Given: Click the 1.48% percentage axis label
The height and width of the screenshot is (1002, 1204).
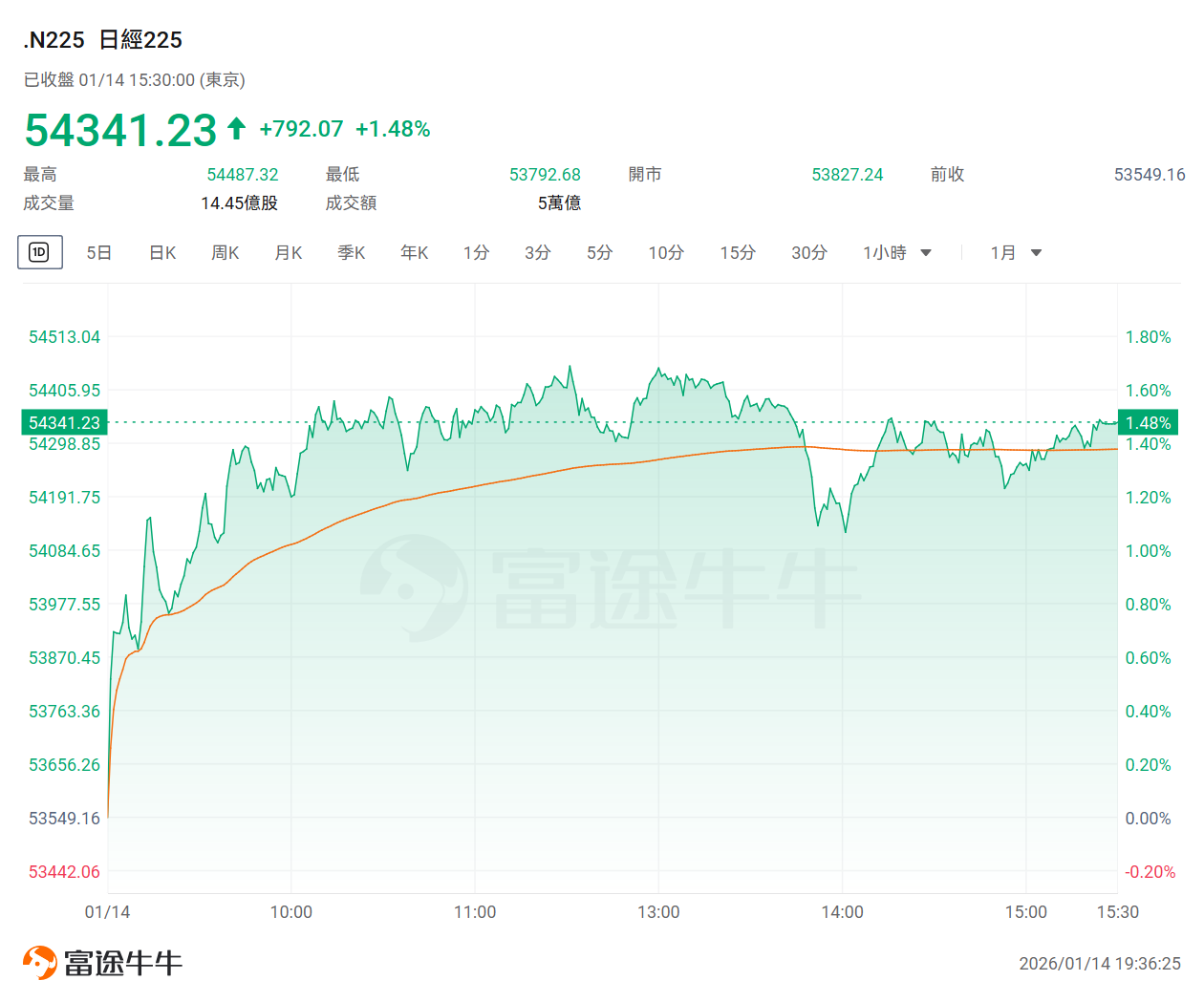Looking at the screenshot, I should coord(1148,422).
